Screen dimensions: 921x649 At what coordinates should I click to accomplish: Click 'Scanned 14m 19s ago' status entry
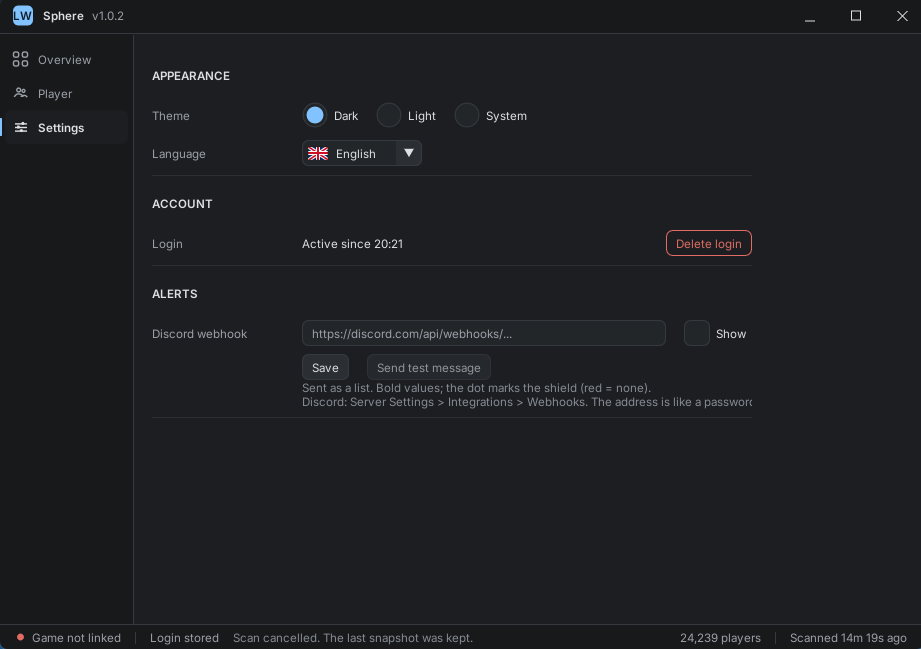(x=848, y=638)
